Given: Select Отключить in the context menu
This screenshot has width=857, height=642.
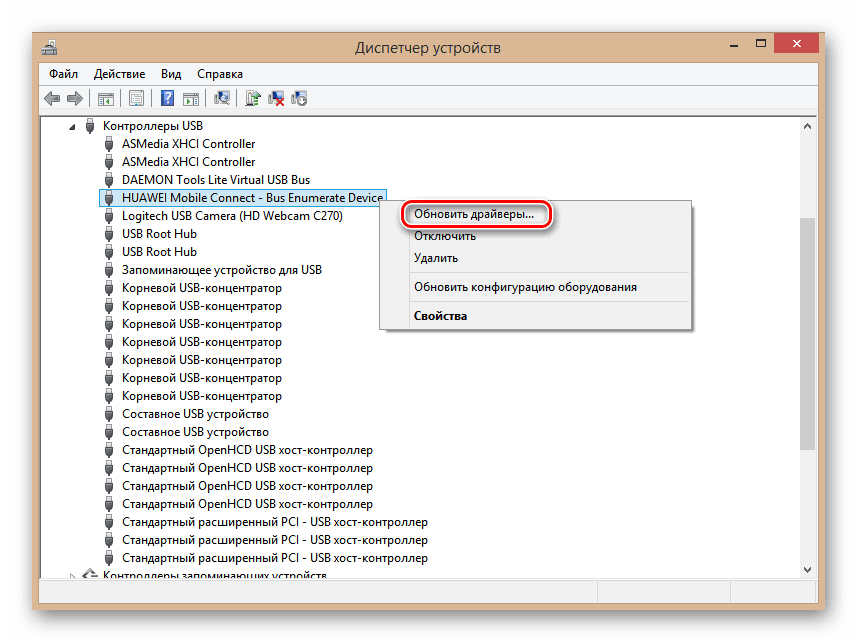Looking at the screenshot, I should [x=445, y=236].
